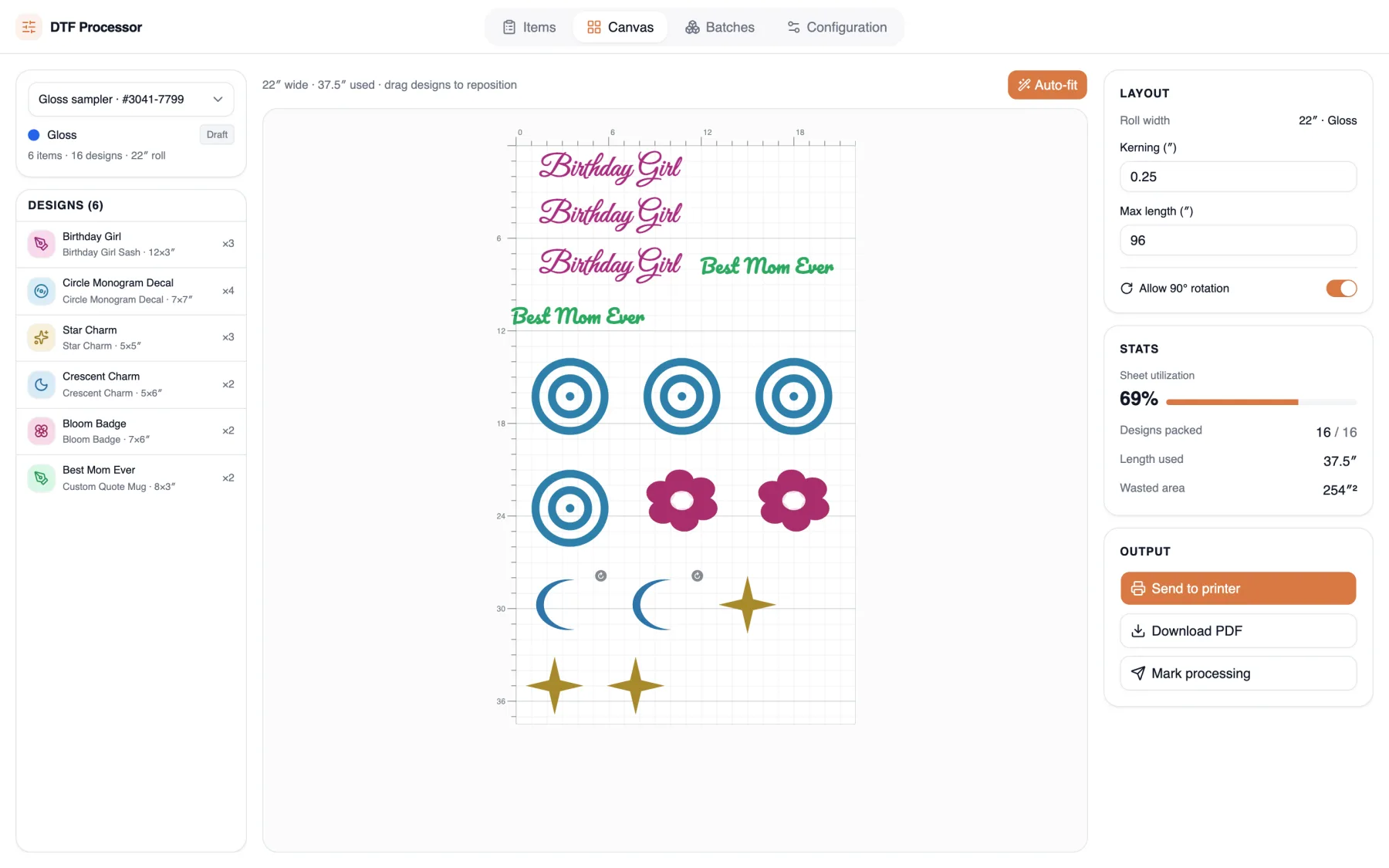
Task: Click the Roll width 22″ · Gloss value
Action: [1327, 120]
